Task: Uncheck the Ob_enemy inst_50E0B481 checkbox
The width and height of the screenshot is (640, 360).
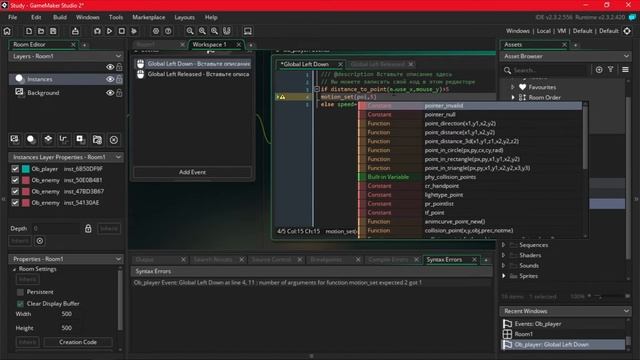Action: [x=15, y=180]
